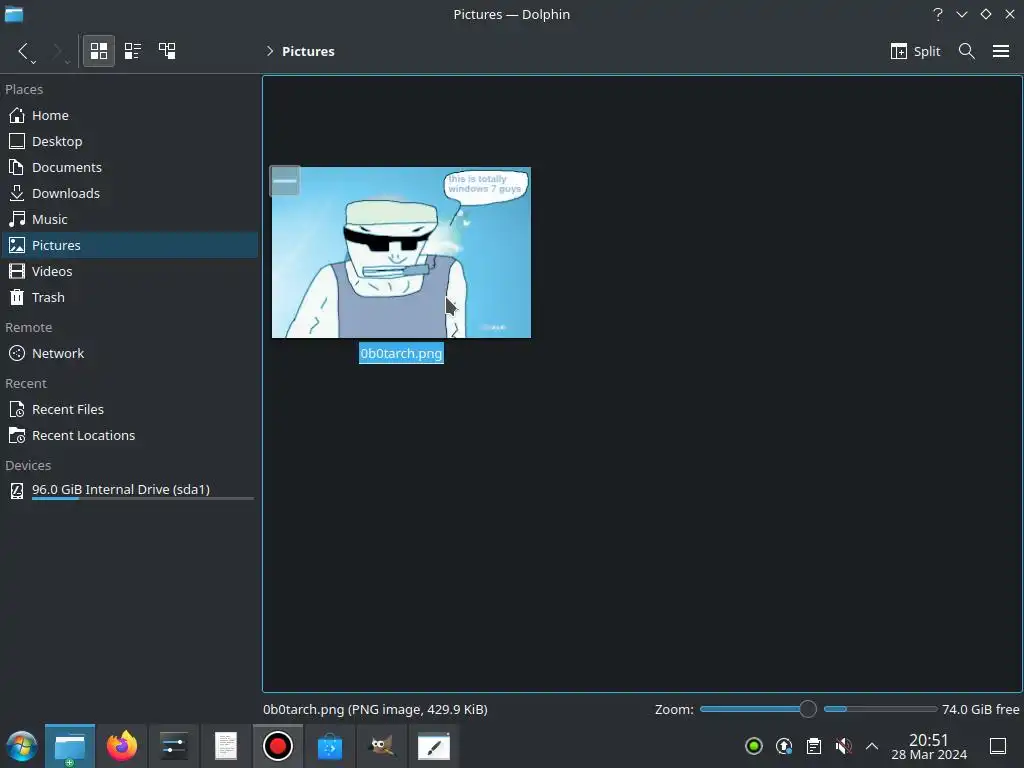The height and width of the screenshot is (768, 1024).
Task: Click the Network globe icon
Action: point(17,353)
